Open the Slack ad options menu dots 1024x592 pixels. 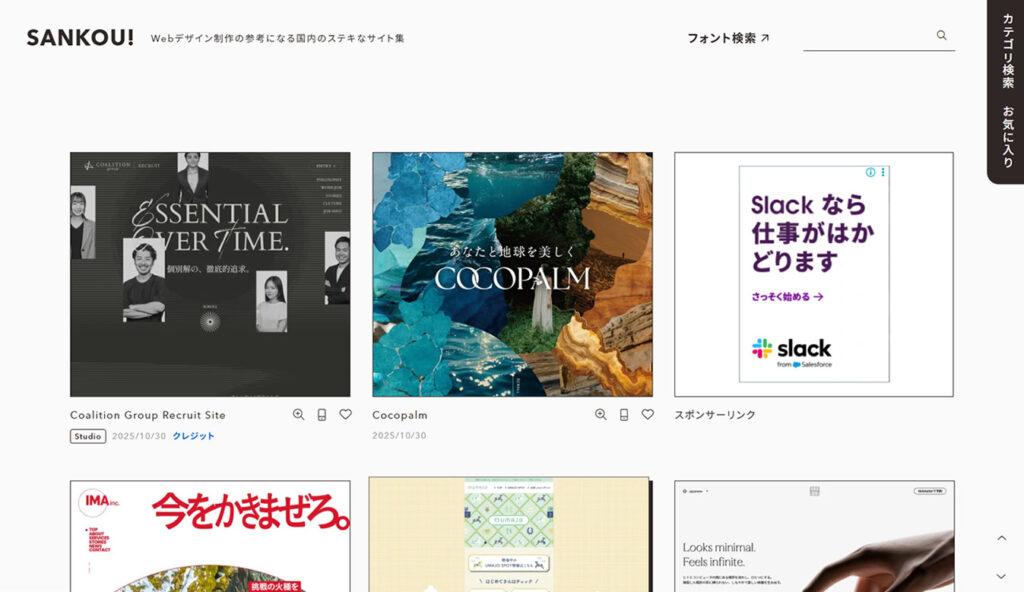(x=883, y=173)
